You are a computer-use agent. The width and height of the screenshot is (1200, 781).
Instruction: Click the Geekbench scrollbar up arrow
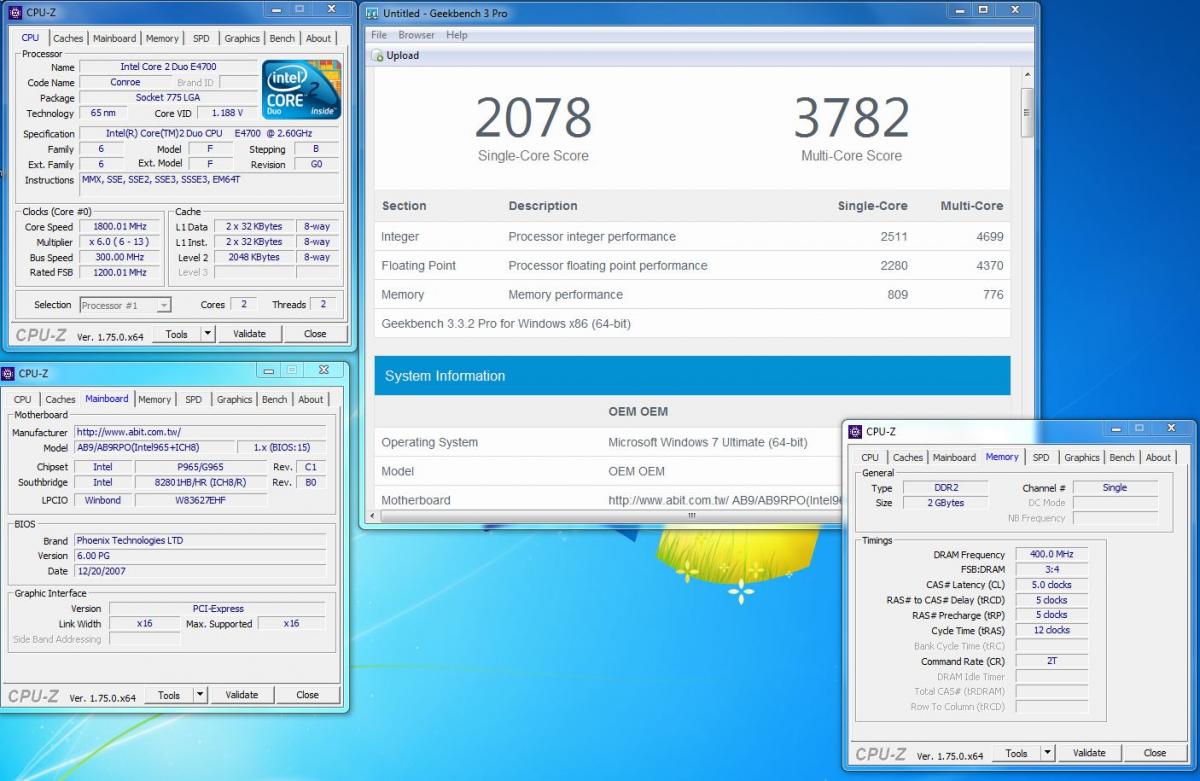point(1026,75)
